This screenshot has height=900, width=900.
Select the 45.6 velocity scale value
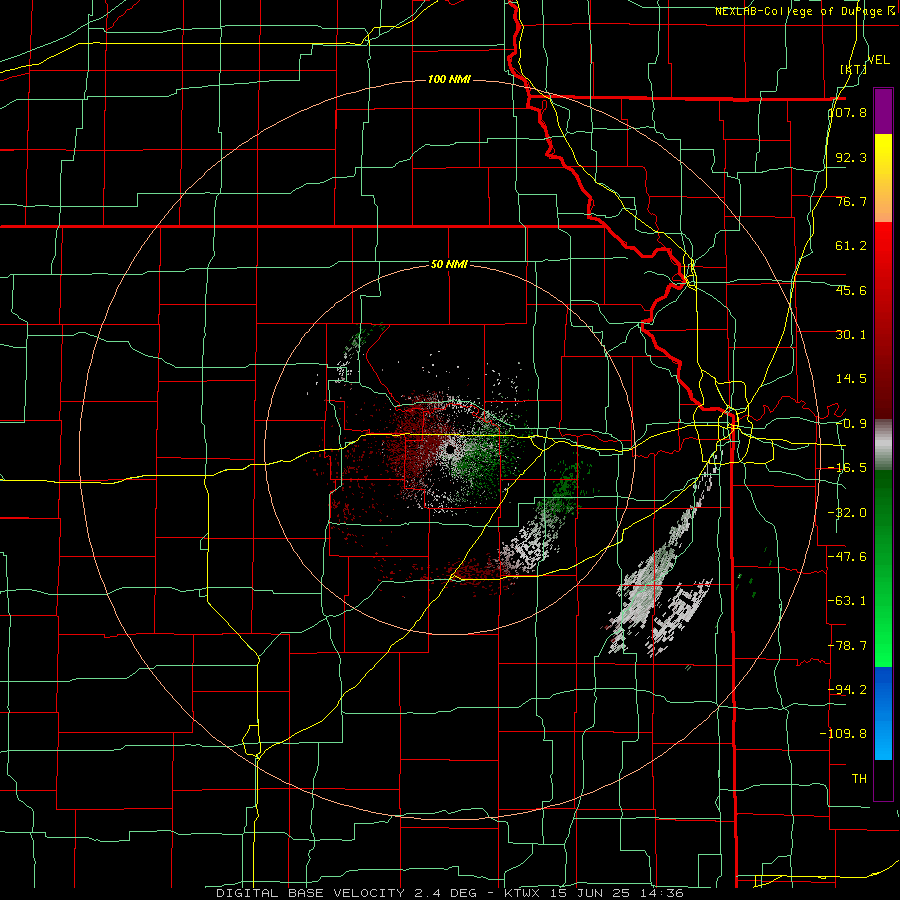851,290
